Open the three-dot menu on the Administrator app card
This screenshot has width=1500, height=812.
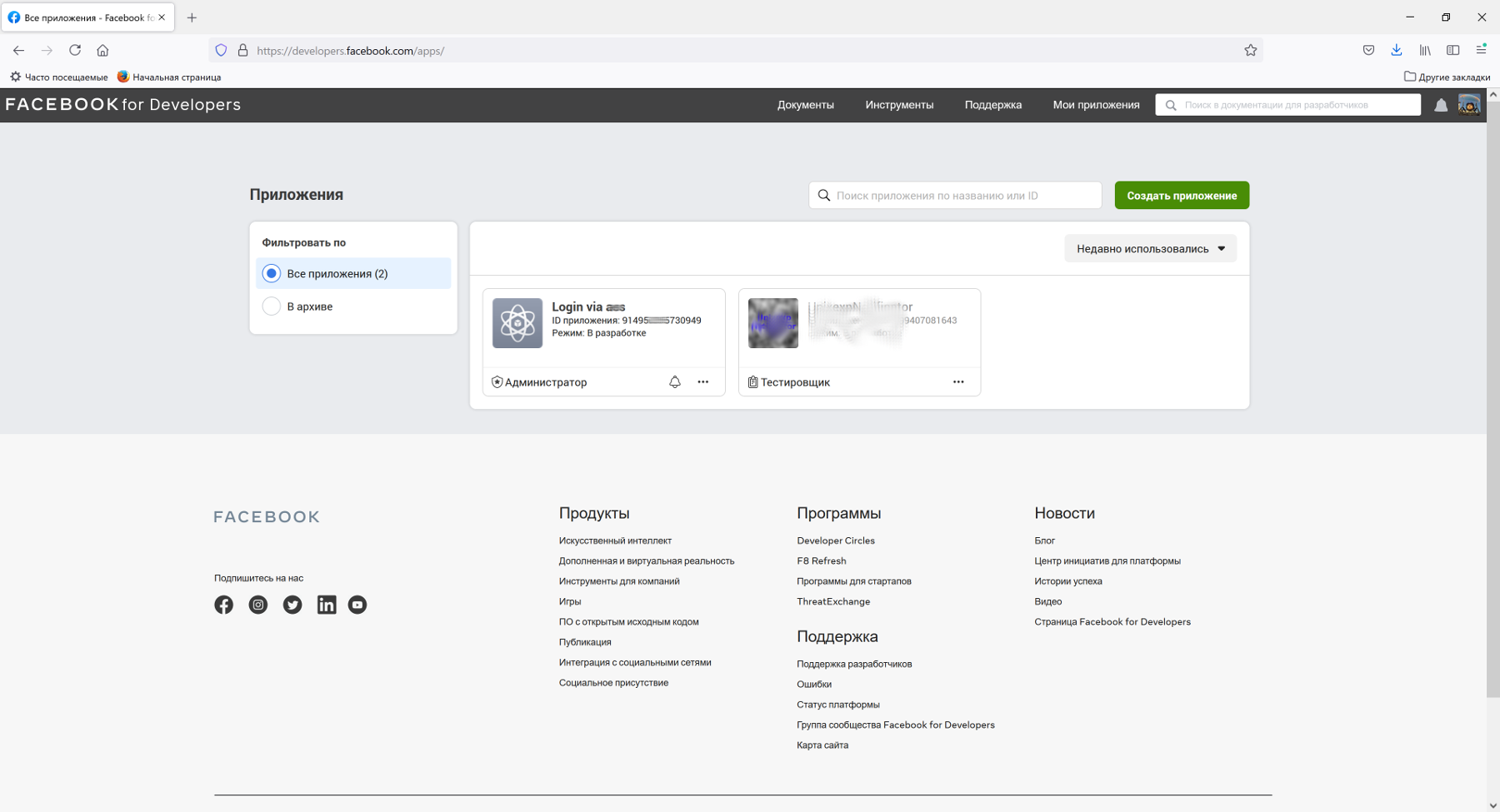click(703, 382)
